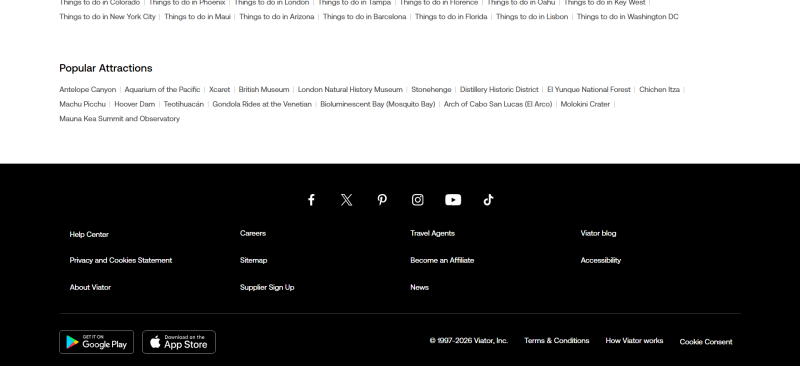Open Aquarium of the Pacific link
This screenshot has height=366, width=800.
162,89
